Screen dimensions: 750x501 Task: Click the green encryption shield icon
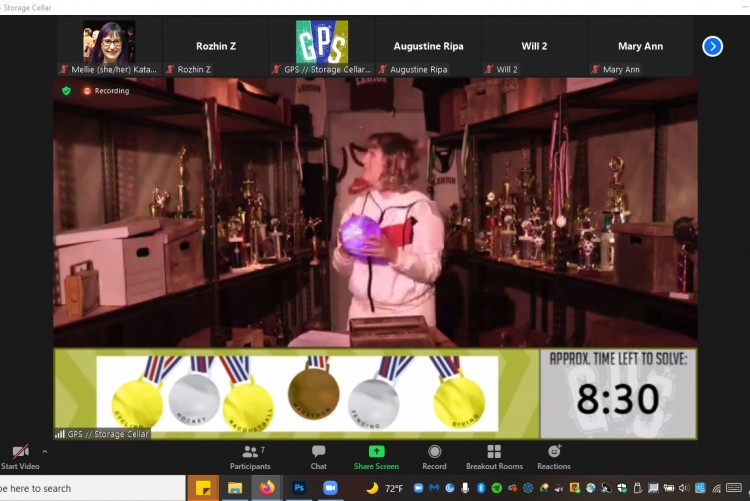coord(67,90)
